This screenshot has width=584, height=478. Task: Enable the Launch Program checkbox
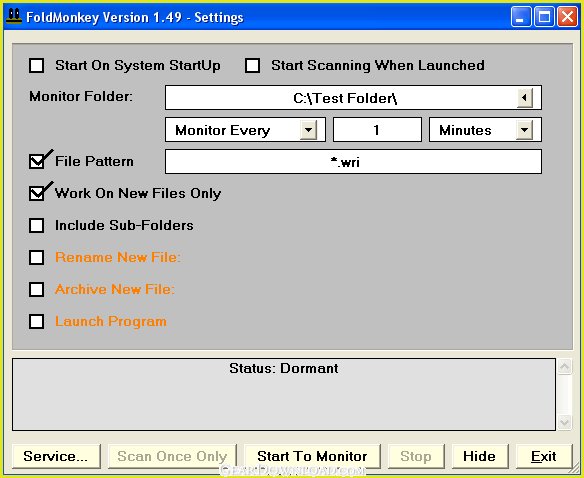coord(36,322)
